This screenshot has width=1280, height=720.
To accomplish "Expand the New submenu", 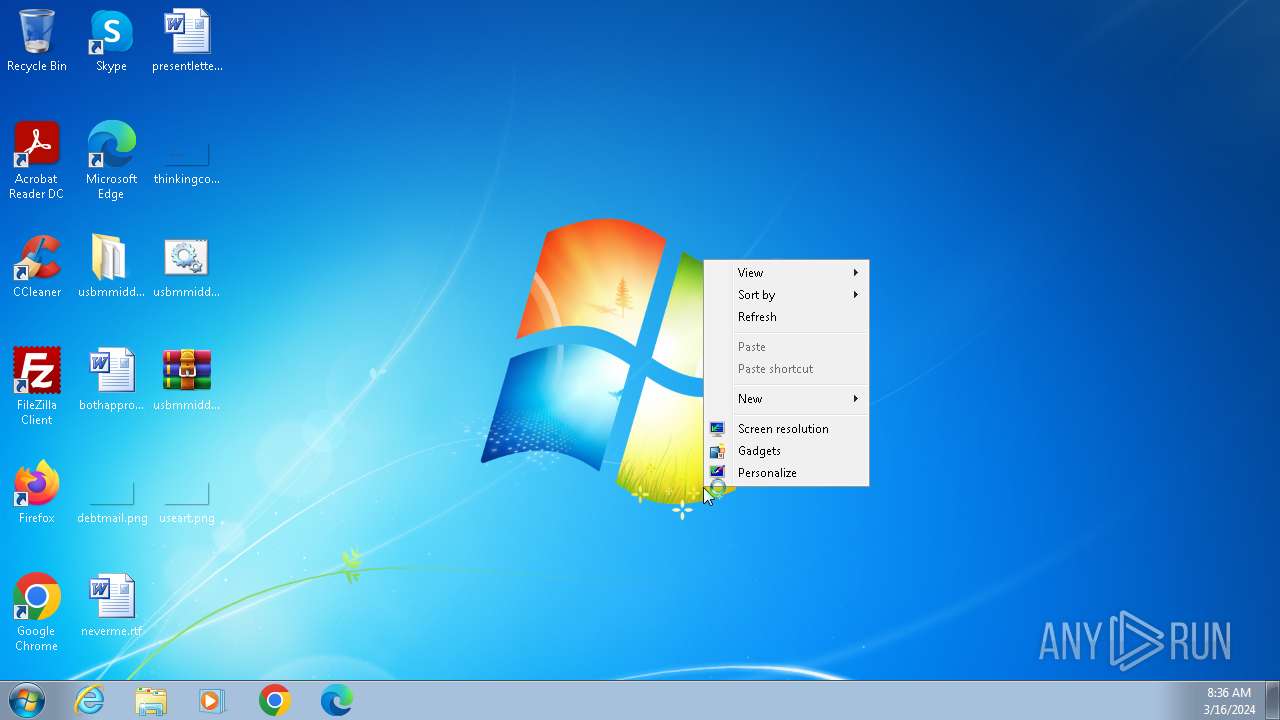I will [787, 399].
